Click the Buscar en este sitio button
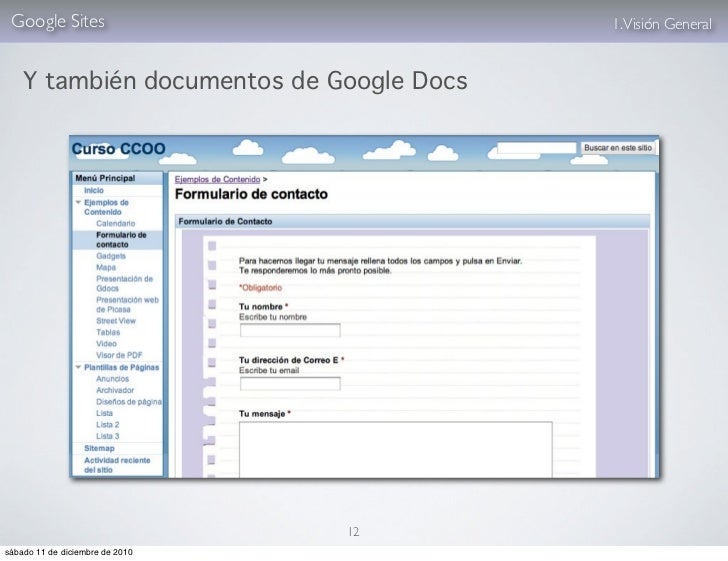 [x=618, y=148]
